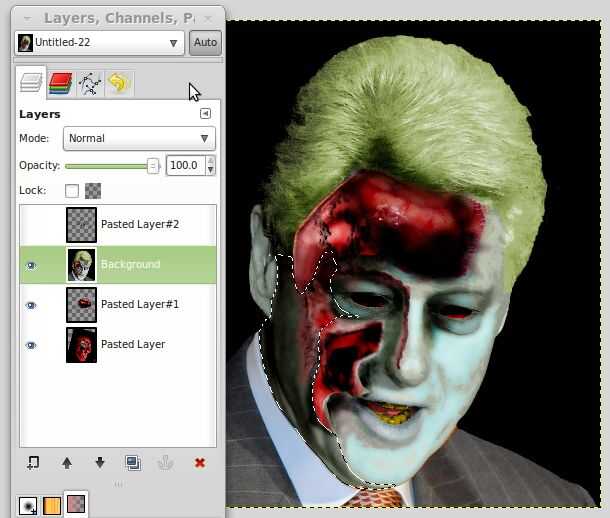Open the orange Patterns tab at bottom
The width and height of the screenshot is (610, 518).
[x=52, y=506]
